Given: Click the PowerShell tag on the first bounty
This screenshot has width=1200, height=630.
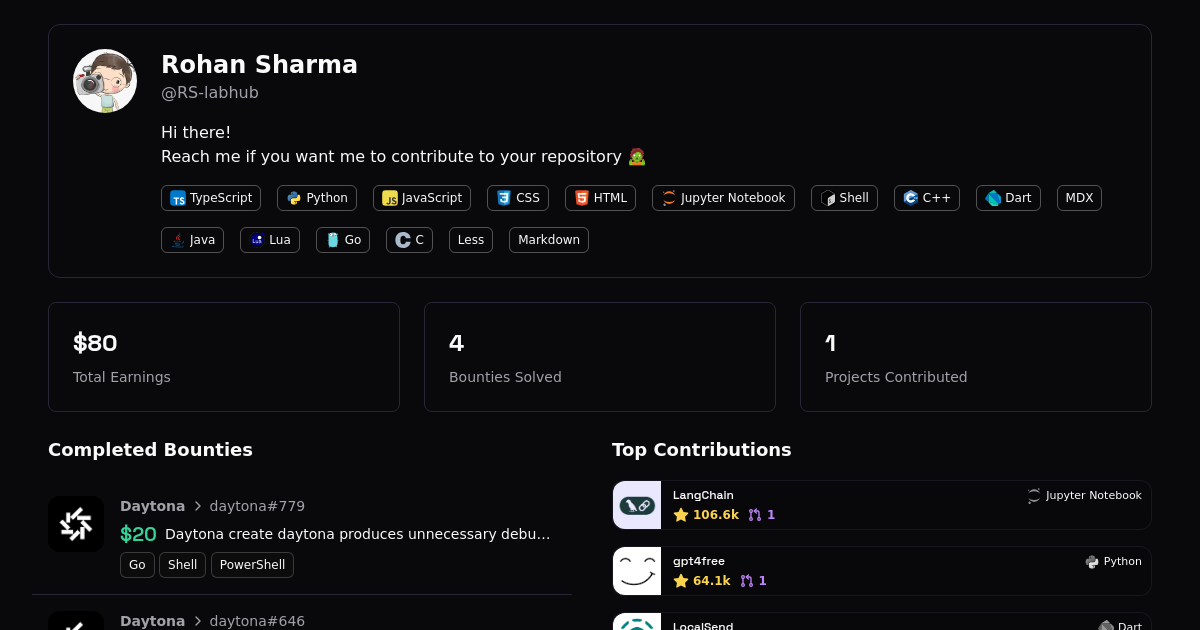Looking at the screenshot, I should click(252, 565).
